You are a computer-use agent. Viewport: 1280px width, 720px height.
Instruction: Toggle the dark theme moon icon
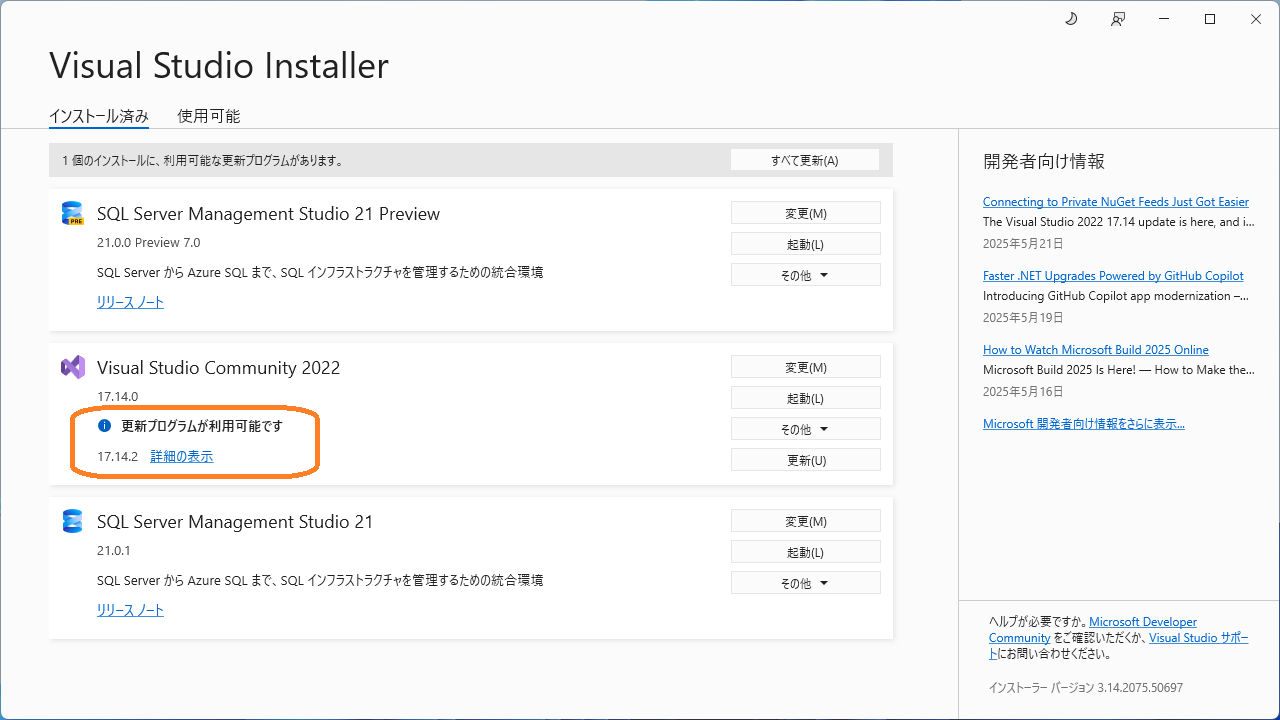coord(1071,19)
